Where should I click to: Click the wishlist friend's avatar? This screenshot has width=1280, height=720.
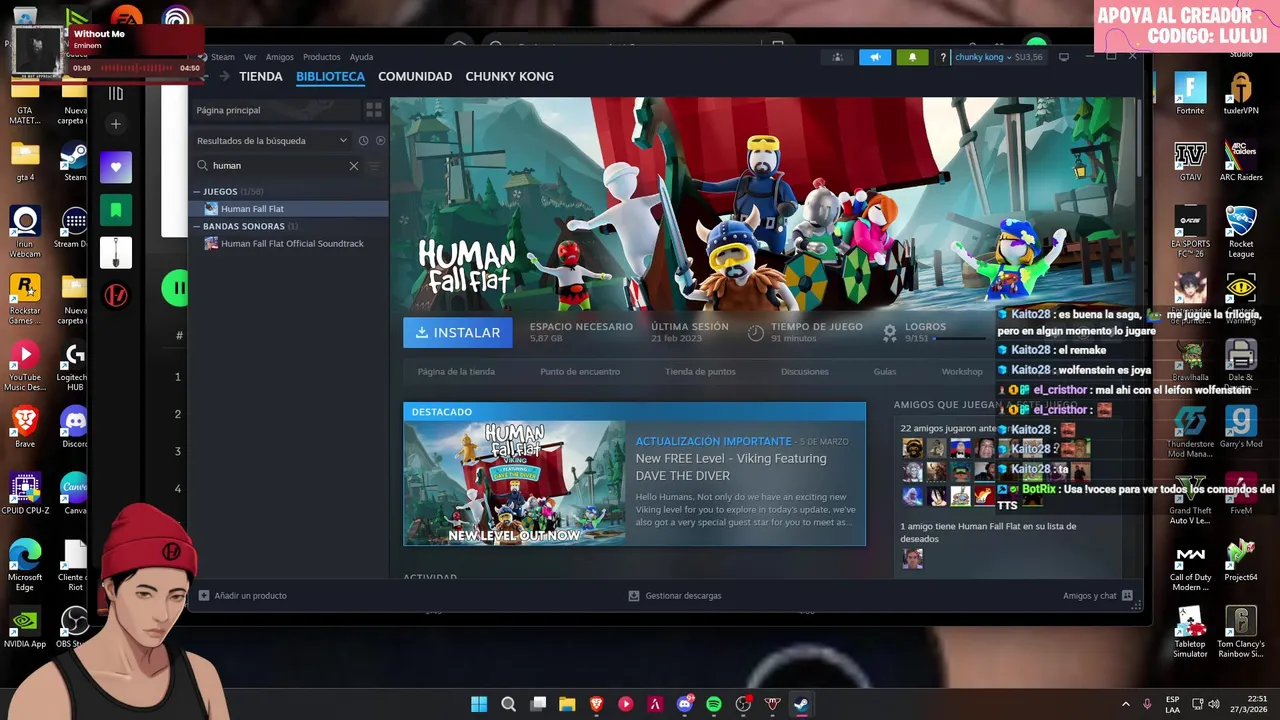(x=912, y=558)
